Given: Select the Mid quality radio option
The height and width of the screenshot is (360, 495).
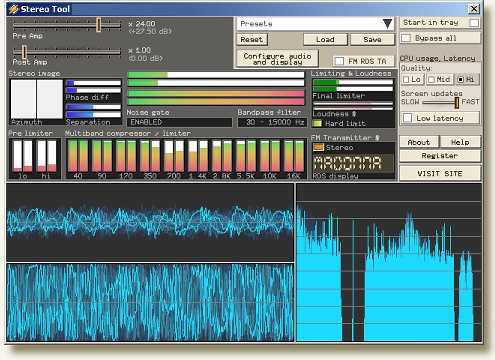Looking at the screenshot, I should pyautogui.click(x=431, y=80).
